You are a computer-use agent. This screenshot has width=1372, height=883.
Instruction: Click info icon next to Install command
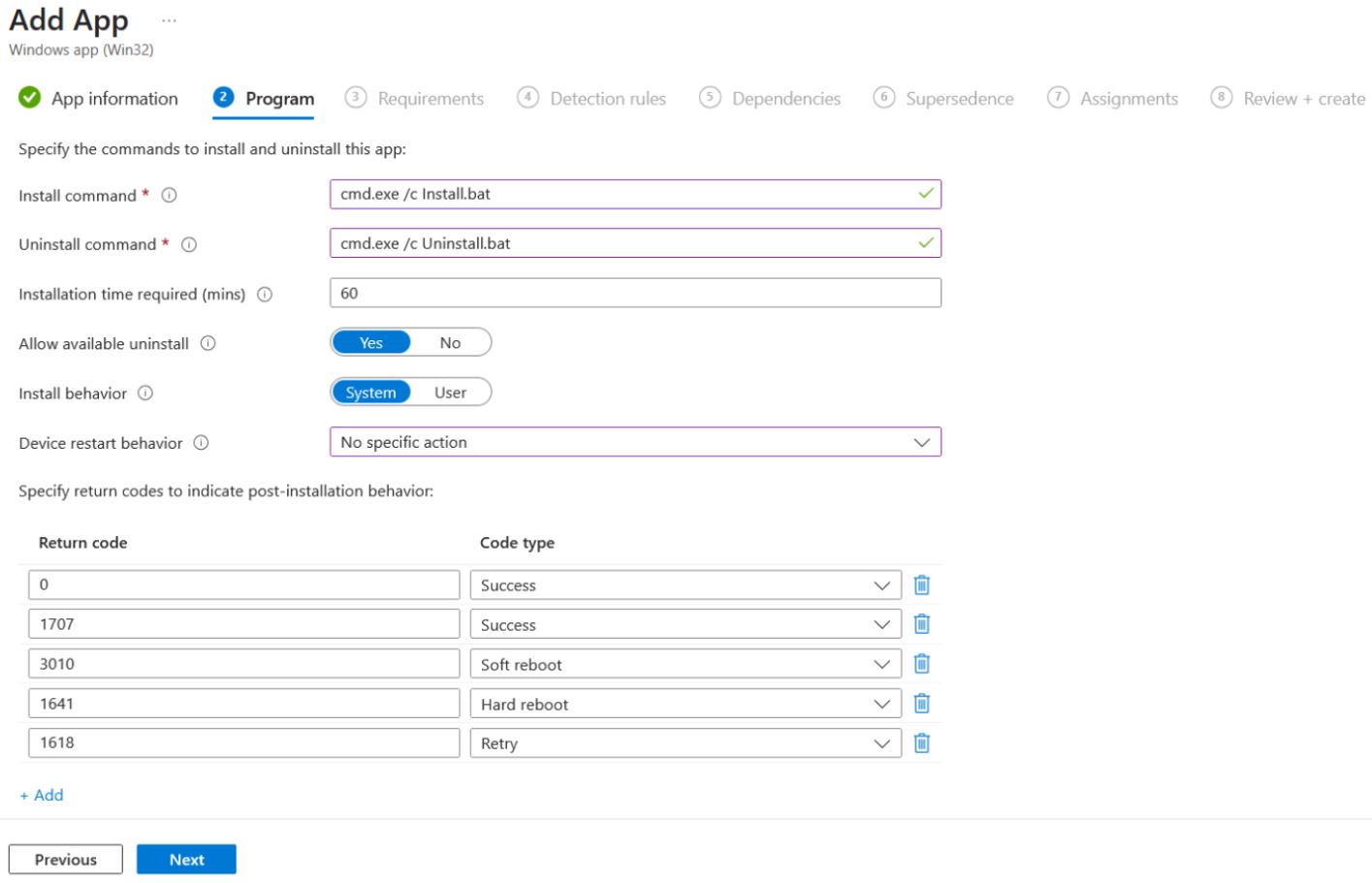[169, 196]
